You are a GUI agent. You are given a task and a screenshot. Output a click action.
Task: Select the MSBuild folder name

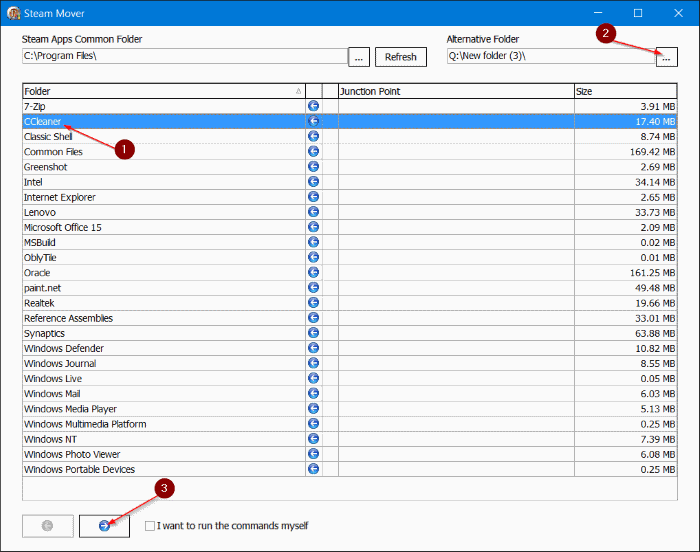click(40, 243)
